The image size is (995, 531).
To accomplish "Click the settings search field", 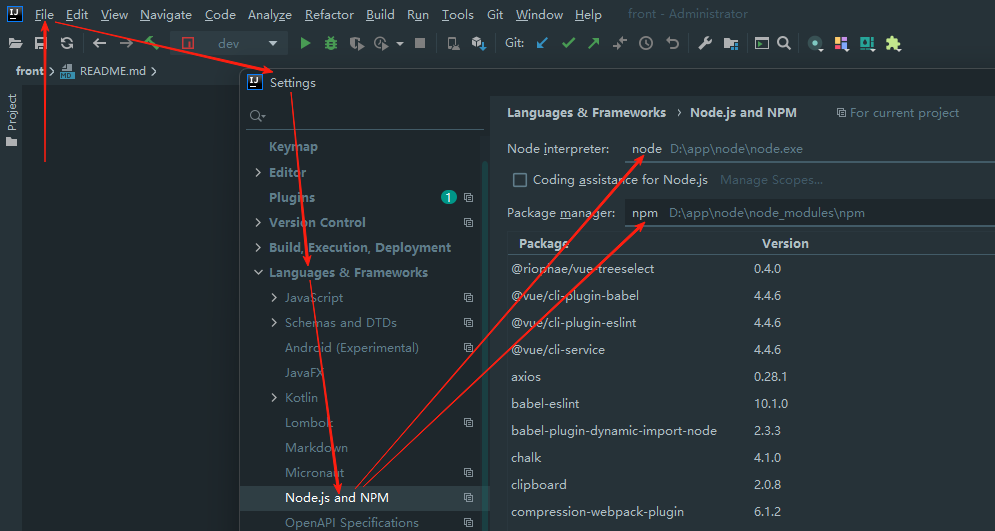I will 365,116.
